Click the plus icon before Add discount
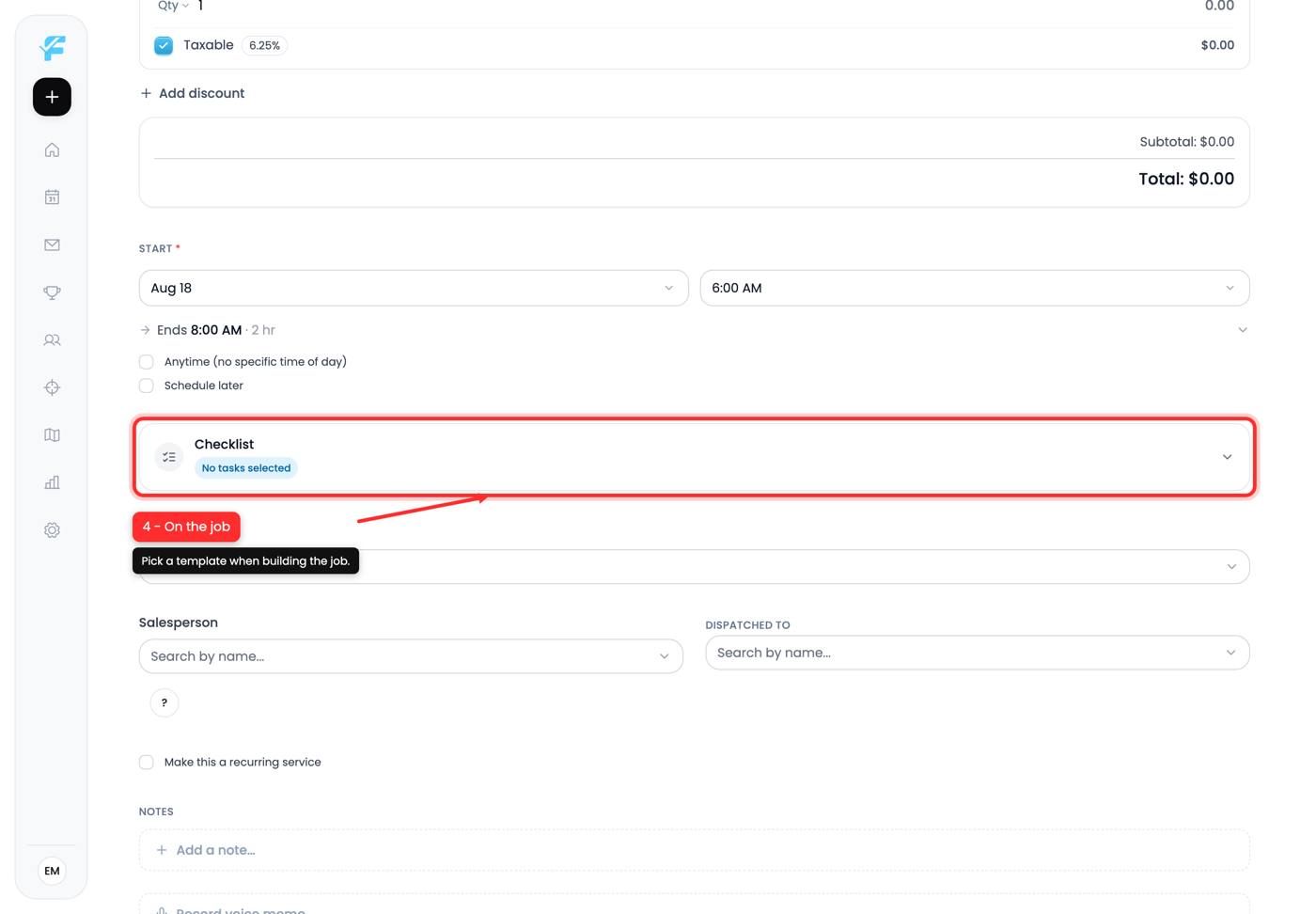This screenshot has width=1316, height=914. 146,93
